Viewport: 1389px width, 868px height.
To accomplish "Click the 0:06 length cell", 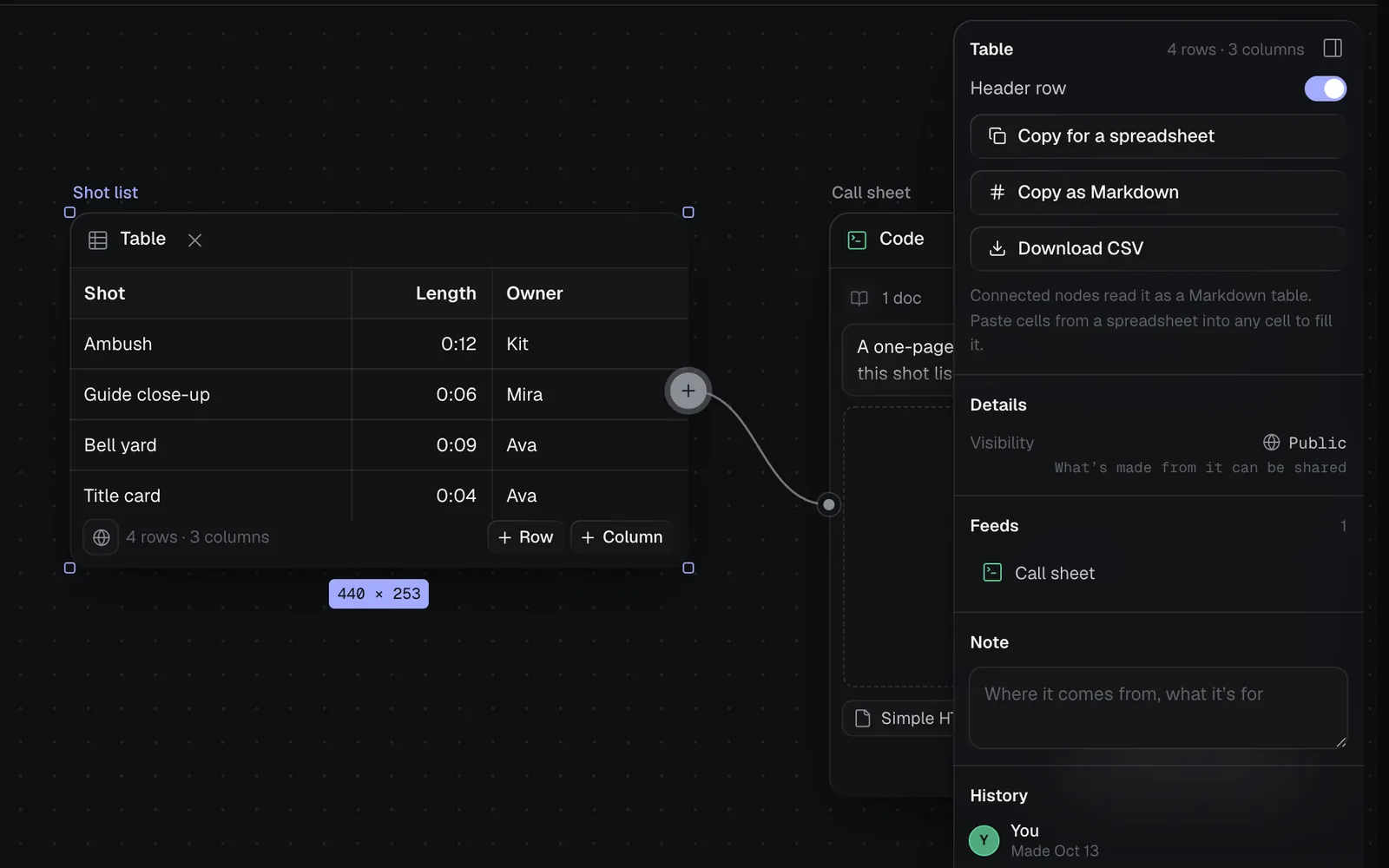I will click(x=422, y=395).
